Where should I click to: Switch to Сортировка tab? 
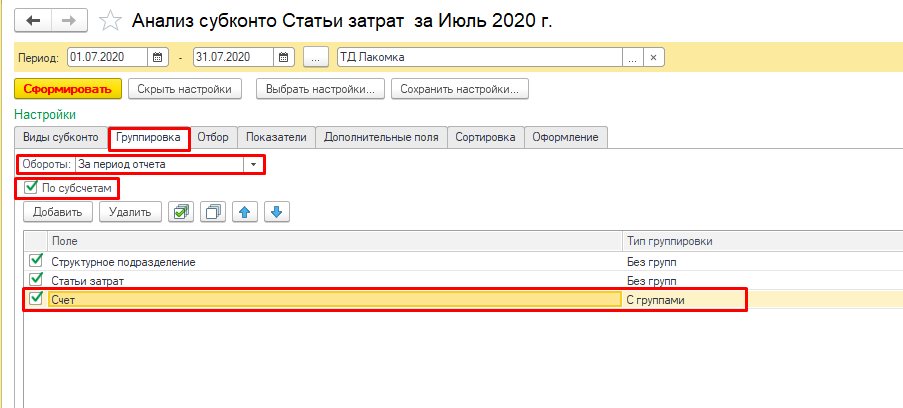[x=485, y=138]
